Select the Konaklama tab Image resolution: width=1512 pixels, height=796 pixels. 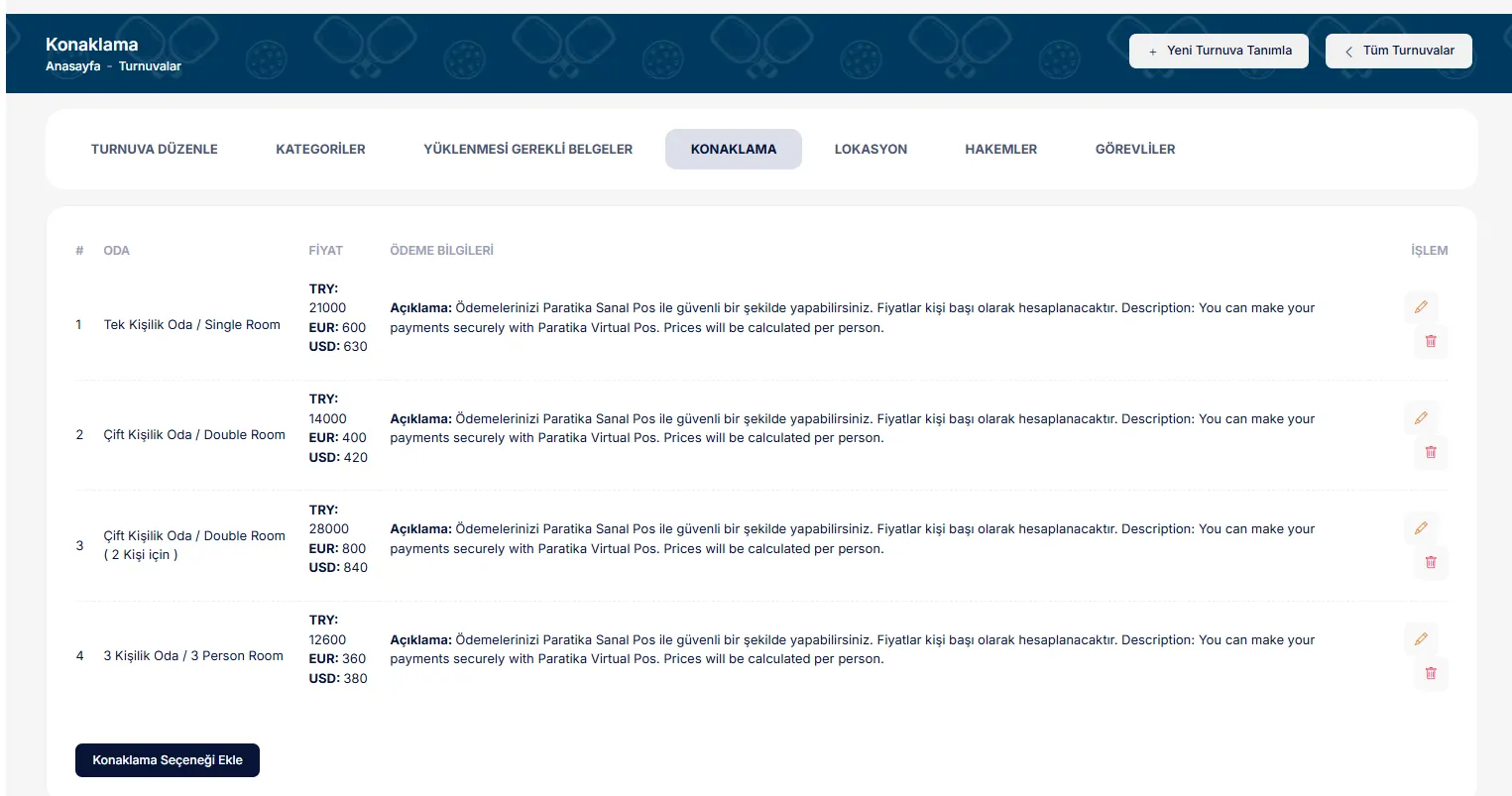[733, 149]
